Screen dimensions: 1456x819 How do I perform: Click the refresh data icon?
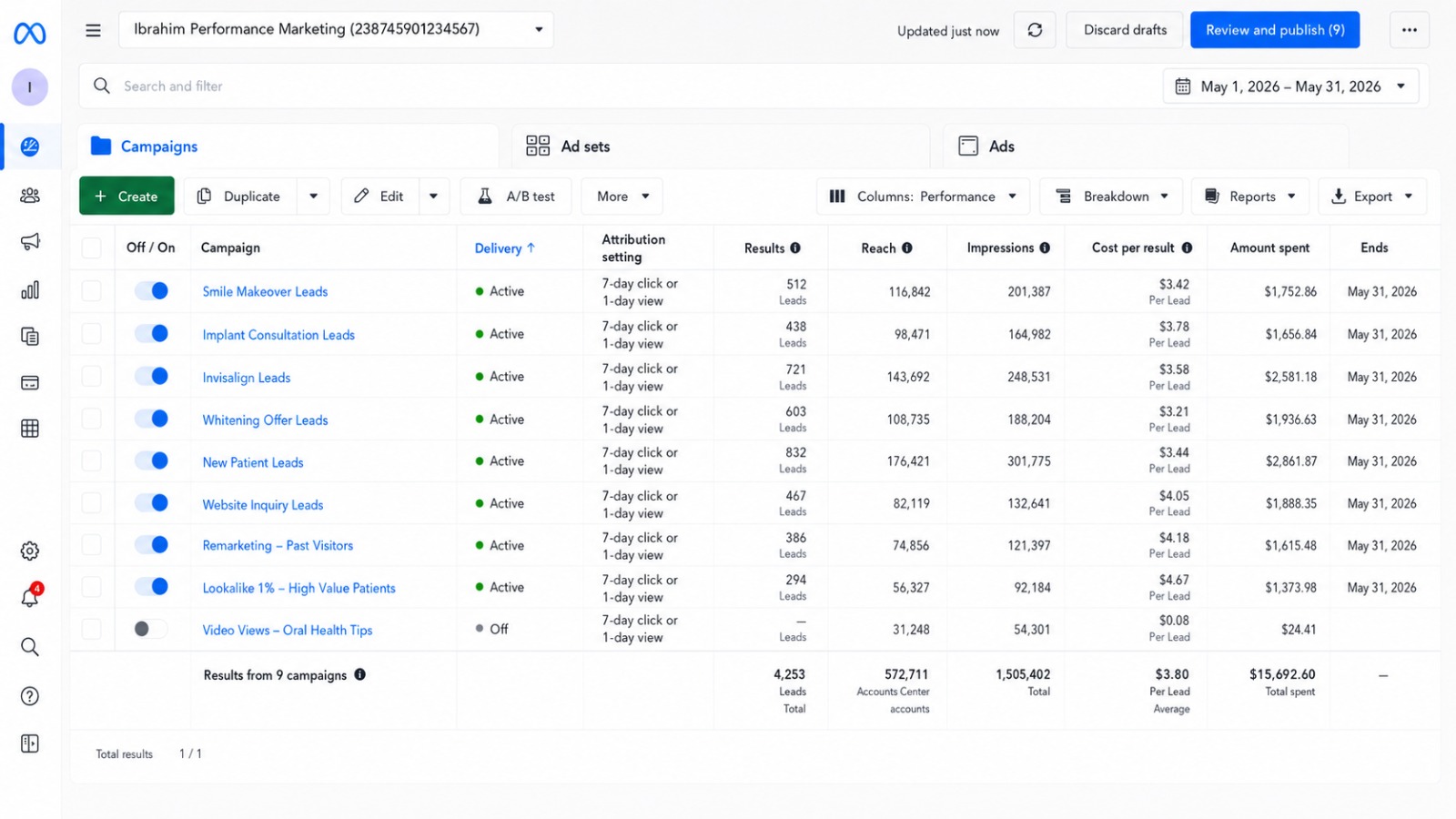(x=1035, y=30)
